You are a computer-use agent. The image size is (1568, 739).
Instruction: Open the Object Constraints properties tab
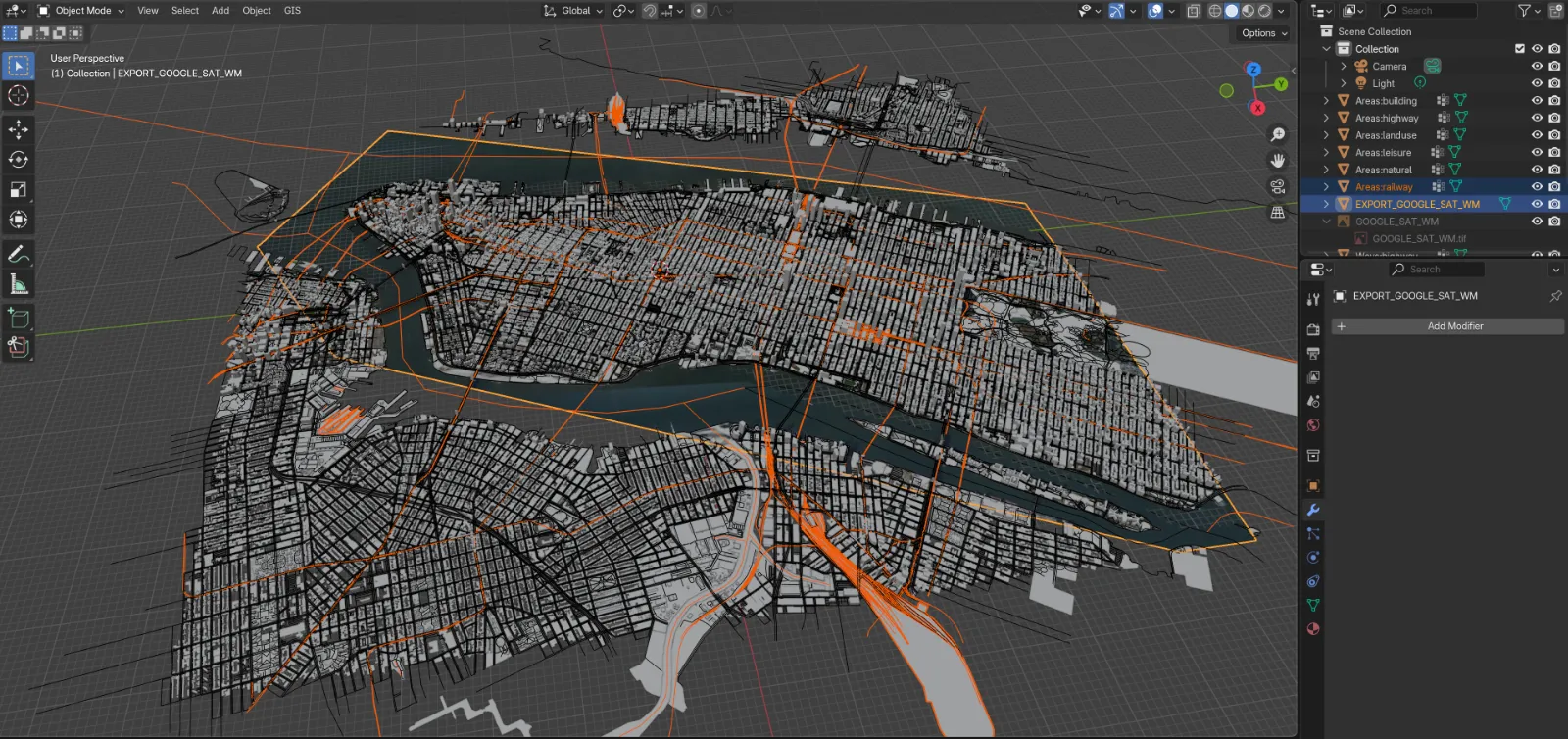1313,581
